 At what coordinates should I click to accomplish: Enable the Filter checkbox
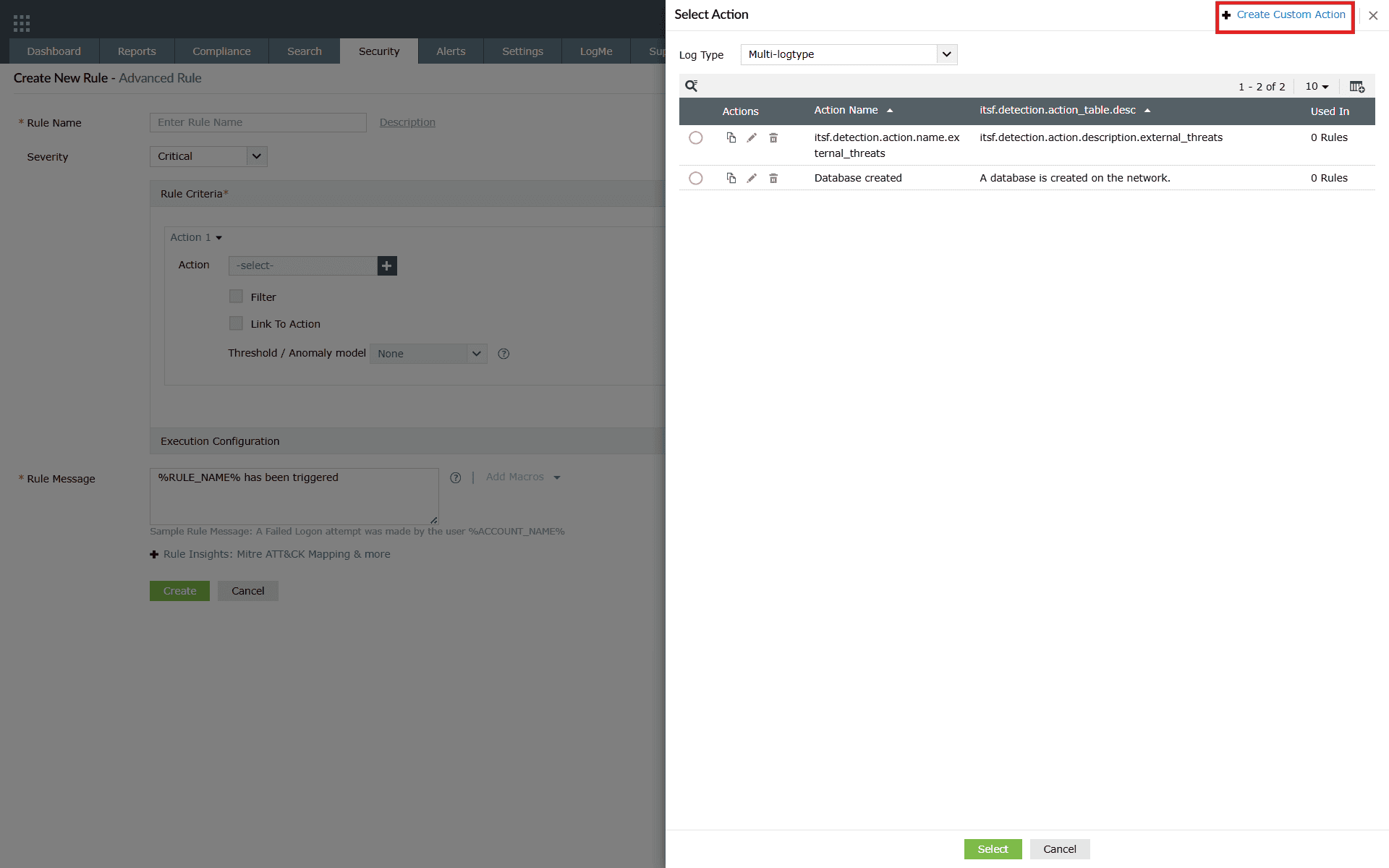point(236,297)
